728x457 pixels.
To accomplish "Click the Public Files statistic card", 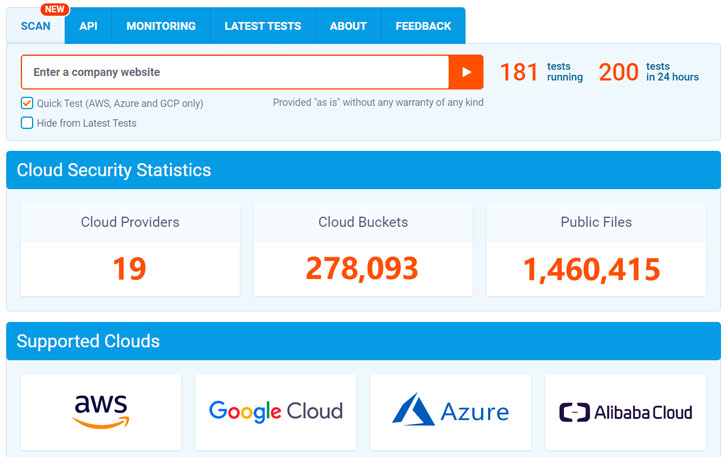I will pos(596,250).
